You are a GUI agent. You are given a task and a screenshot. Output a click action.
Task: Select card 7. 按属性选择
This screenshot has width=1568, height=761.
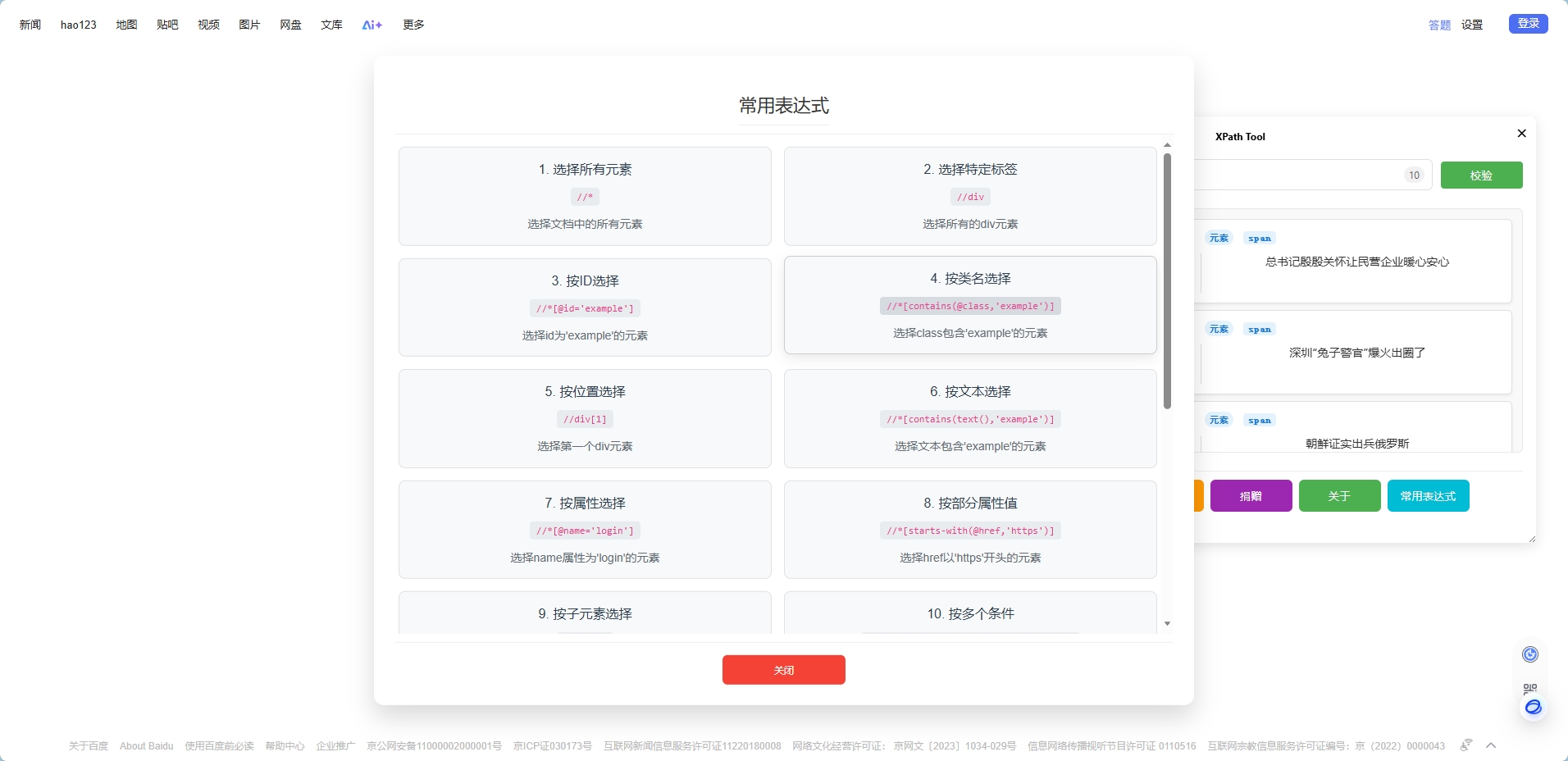[585, 530]
